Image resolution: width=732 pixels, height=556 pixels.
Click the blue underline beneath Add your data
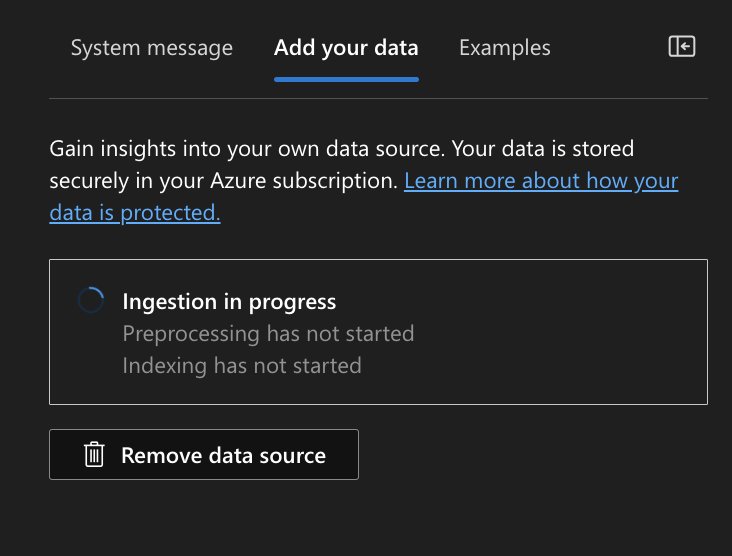tap(346, 78)
